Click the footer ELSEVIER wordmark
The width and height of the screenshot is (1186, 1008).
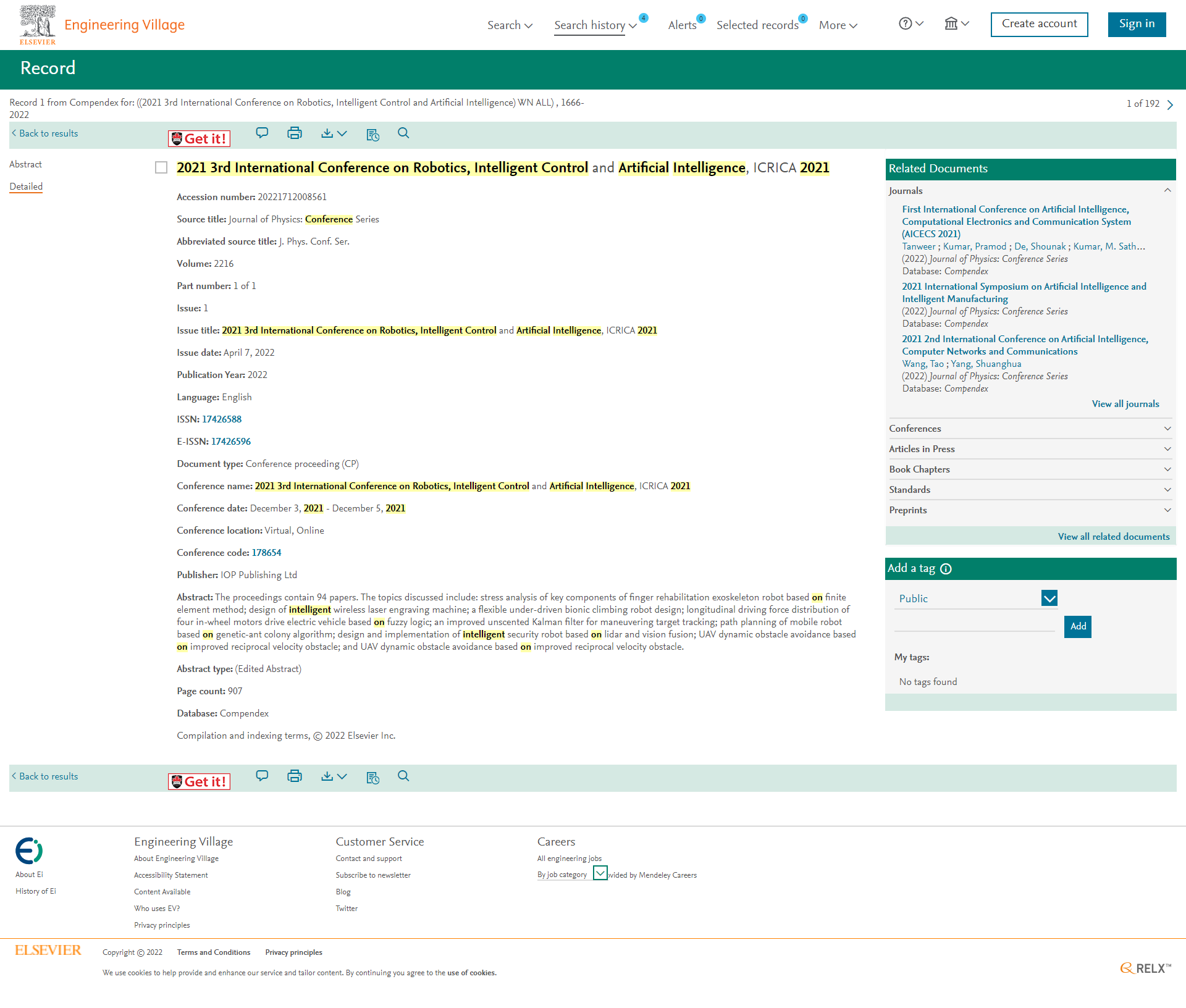click(x=48, y=950)
